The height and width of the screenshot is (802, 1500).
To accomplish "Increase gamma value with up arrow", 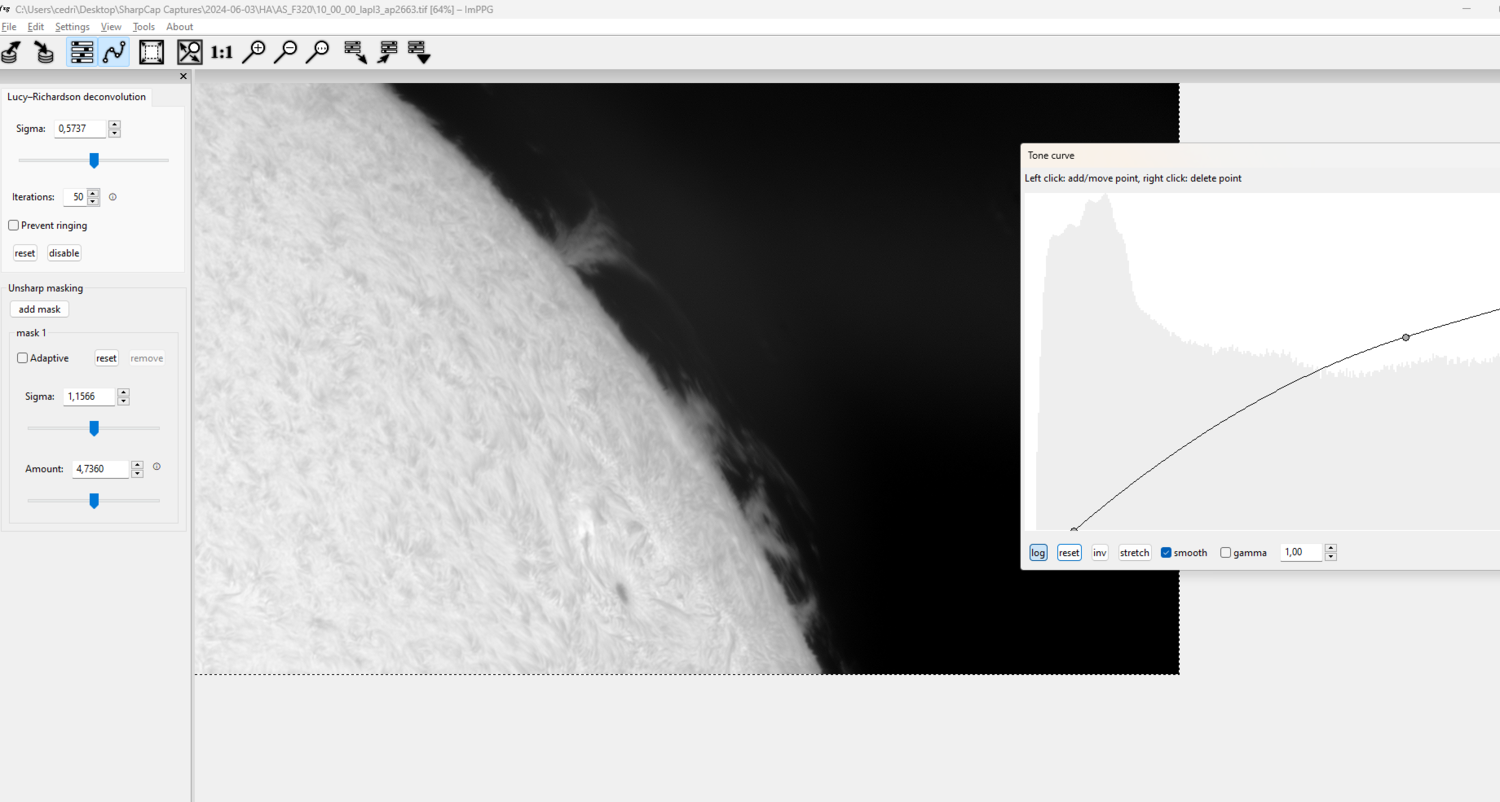I will pos(1331,549).
